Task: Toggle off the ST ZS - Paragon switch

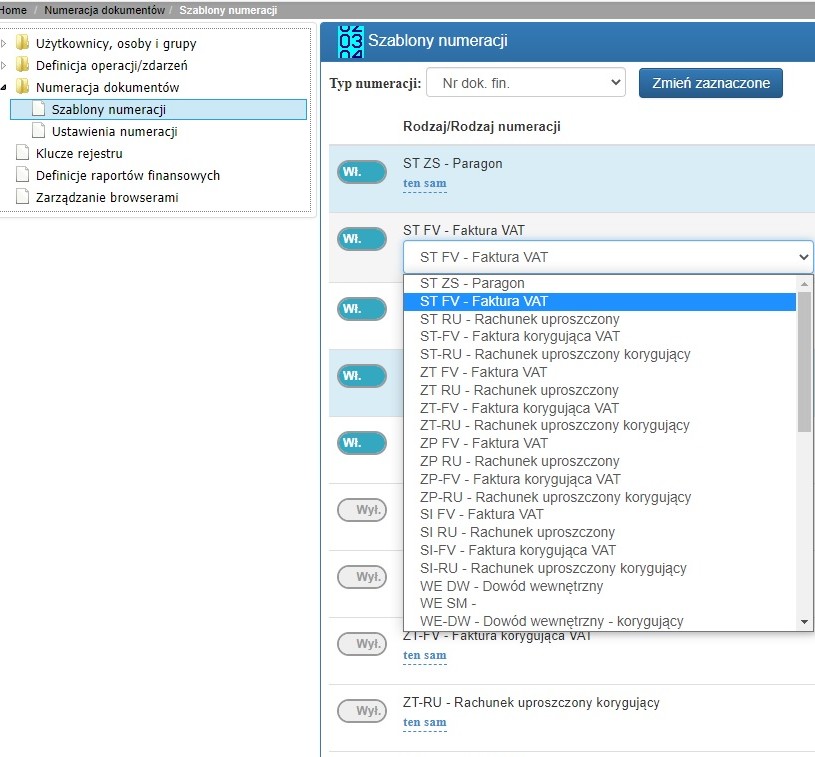Action: tap(362, 172)
